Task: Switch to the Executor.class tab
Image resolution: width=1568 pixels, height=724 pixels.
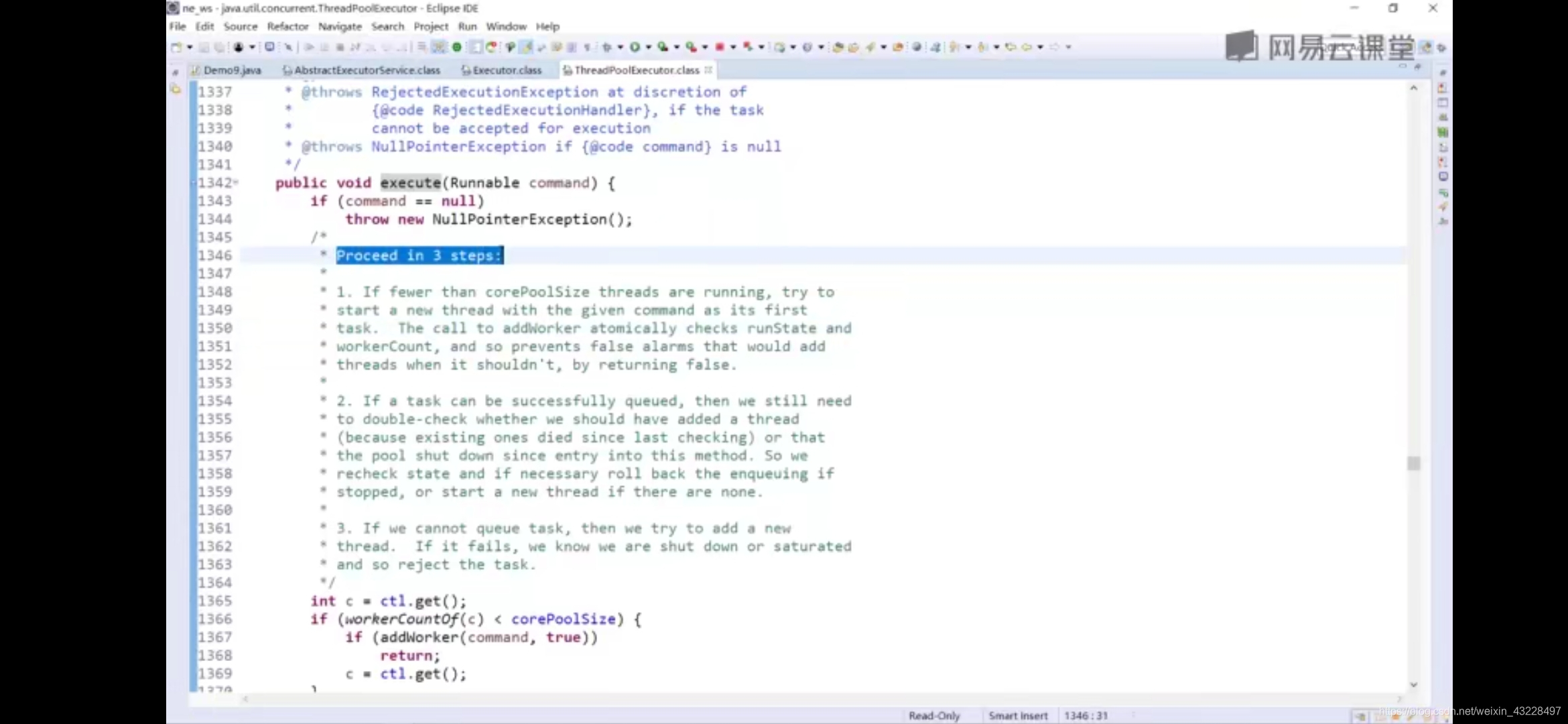Action: pos(501,70)
